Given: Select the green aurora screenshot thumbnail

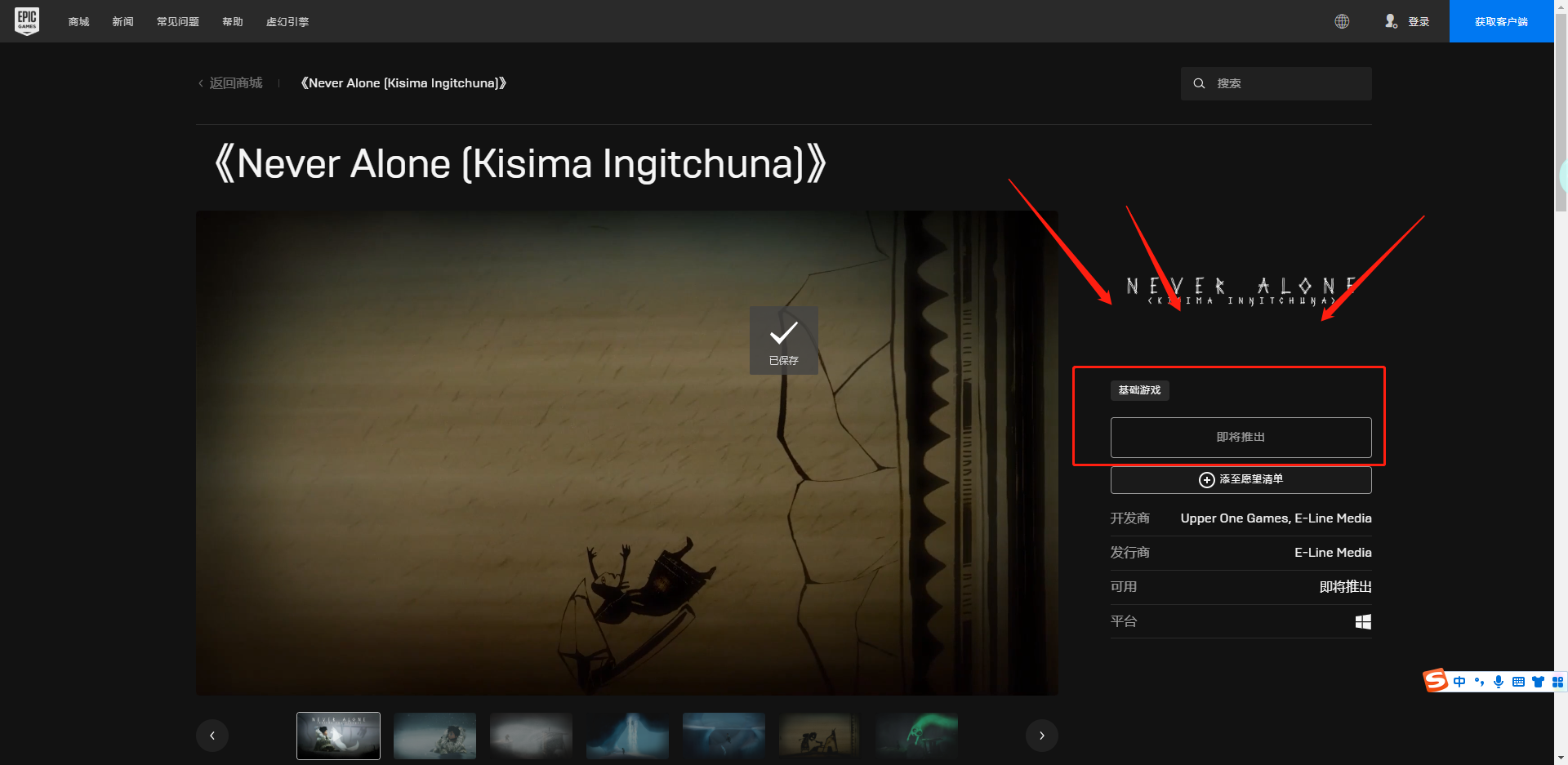Looking at the screenshot, I should pyautogui.click(x=916, y=736).
